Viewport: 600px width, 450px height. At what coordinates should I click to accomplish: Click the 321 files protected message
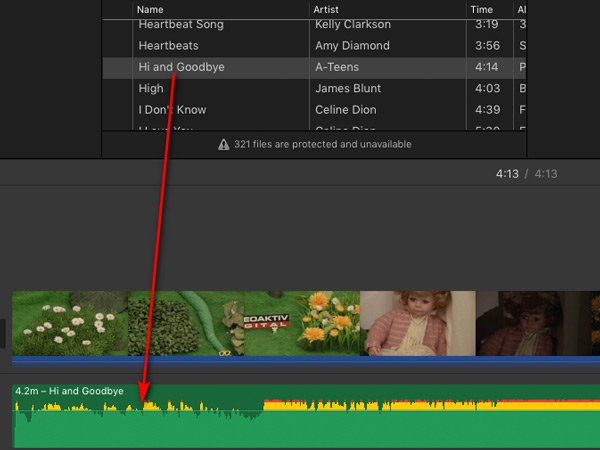(x=323, y=144)
